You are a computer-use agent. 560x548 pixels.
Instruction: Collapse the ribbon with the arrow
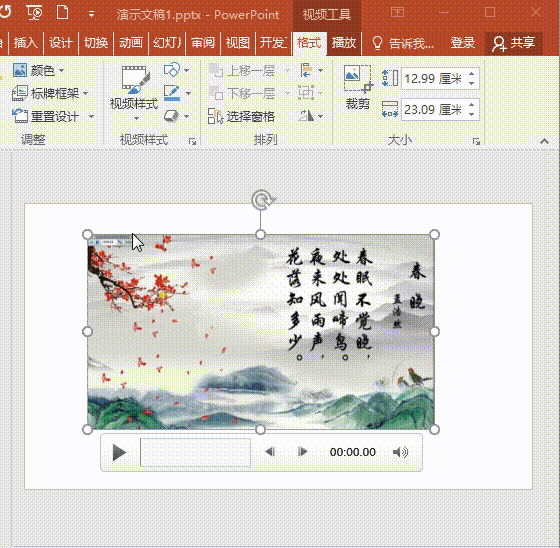(544, 141)
